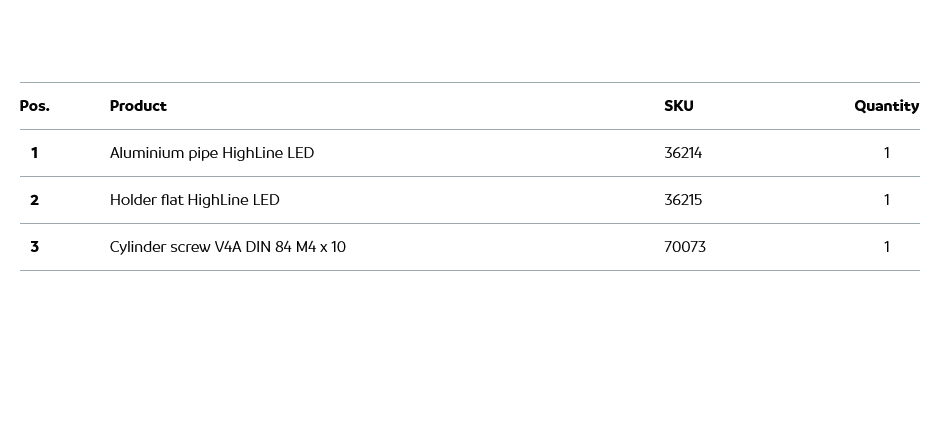
Task: Click the word "Aluminium" in the first row
Action: coord(147,153)
